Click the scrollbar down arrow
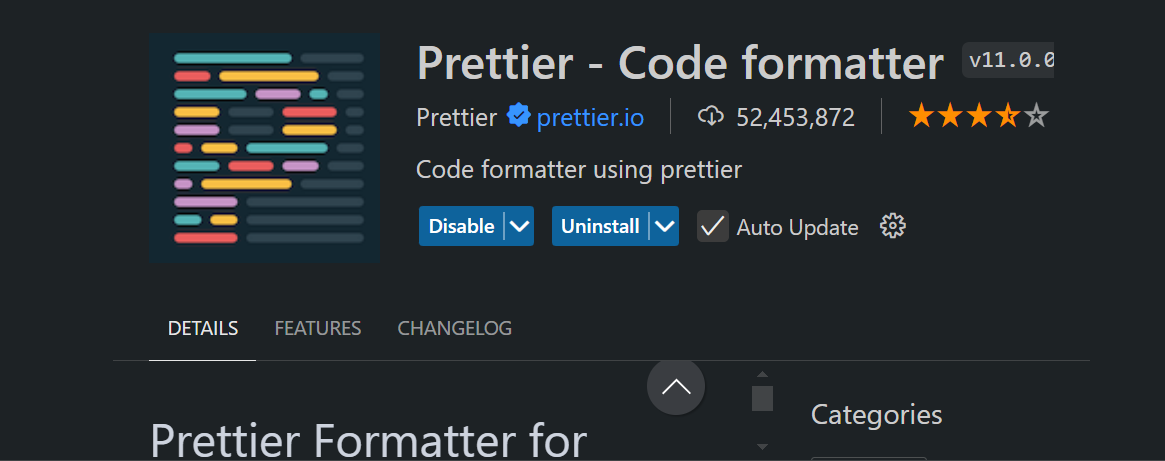 (x=762, y=447)
